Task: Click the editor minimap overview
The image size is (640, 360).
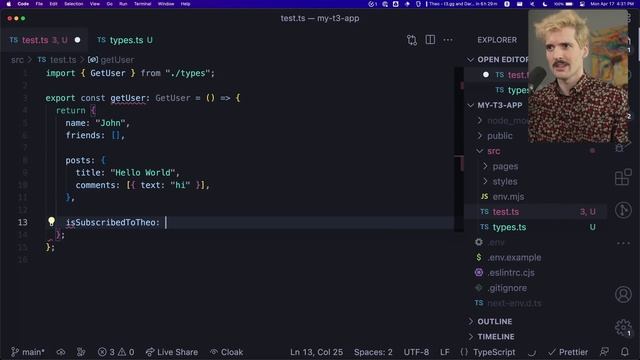Action: coord(459,149)
